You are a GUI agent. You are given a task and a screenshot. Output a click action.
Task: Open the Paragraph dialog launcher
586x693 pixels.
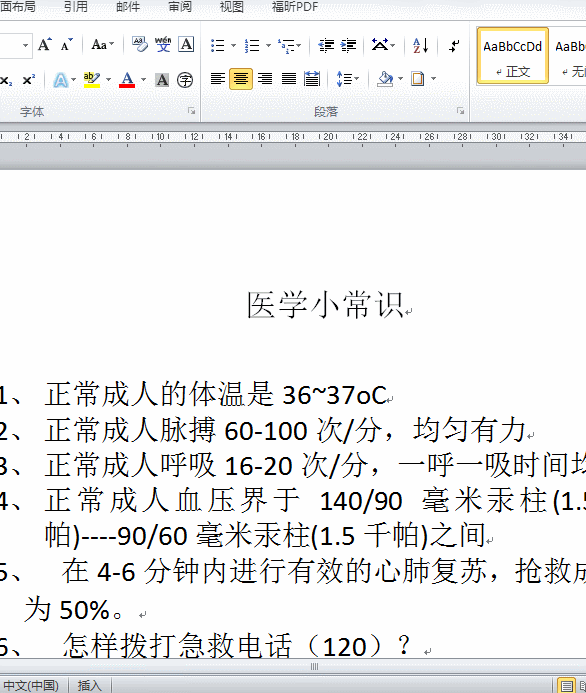[x=460, y=111]
